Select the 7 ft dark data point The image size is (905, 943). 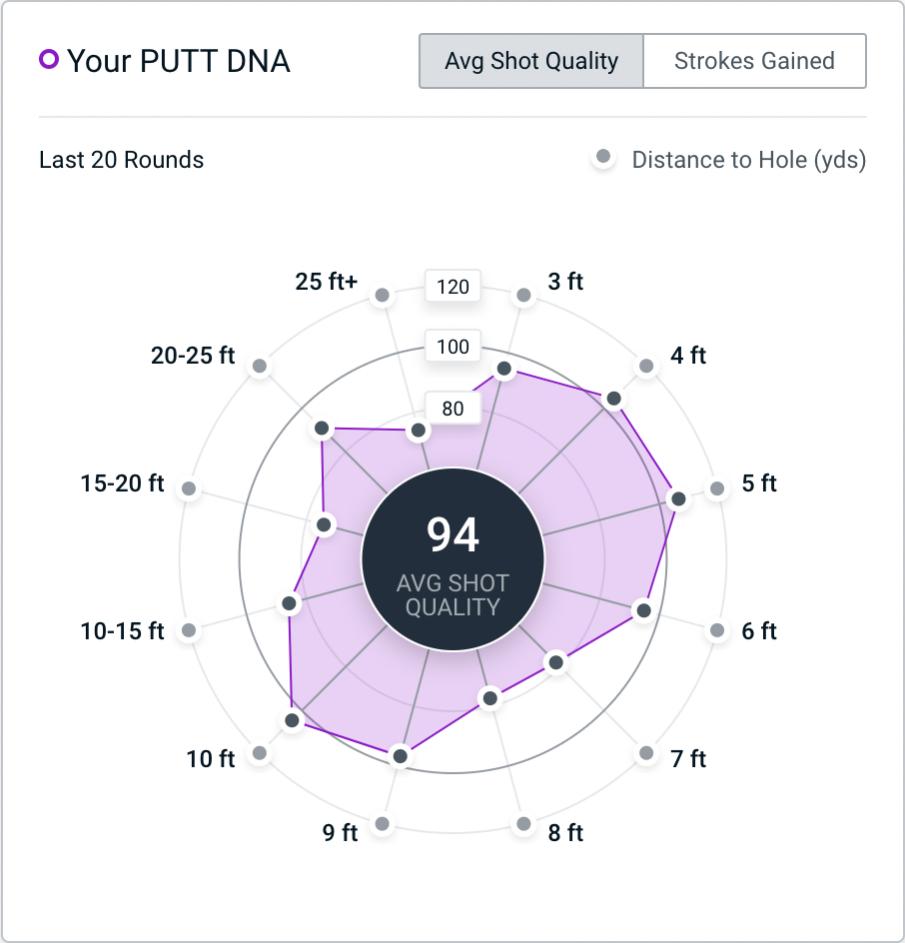pos(556,662)
